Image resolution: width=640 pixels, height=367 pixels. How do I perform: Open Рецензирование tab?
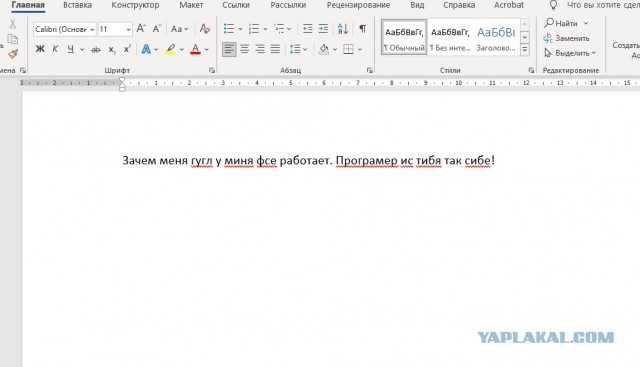pos(358,5)
